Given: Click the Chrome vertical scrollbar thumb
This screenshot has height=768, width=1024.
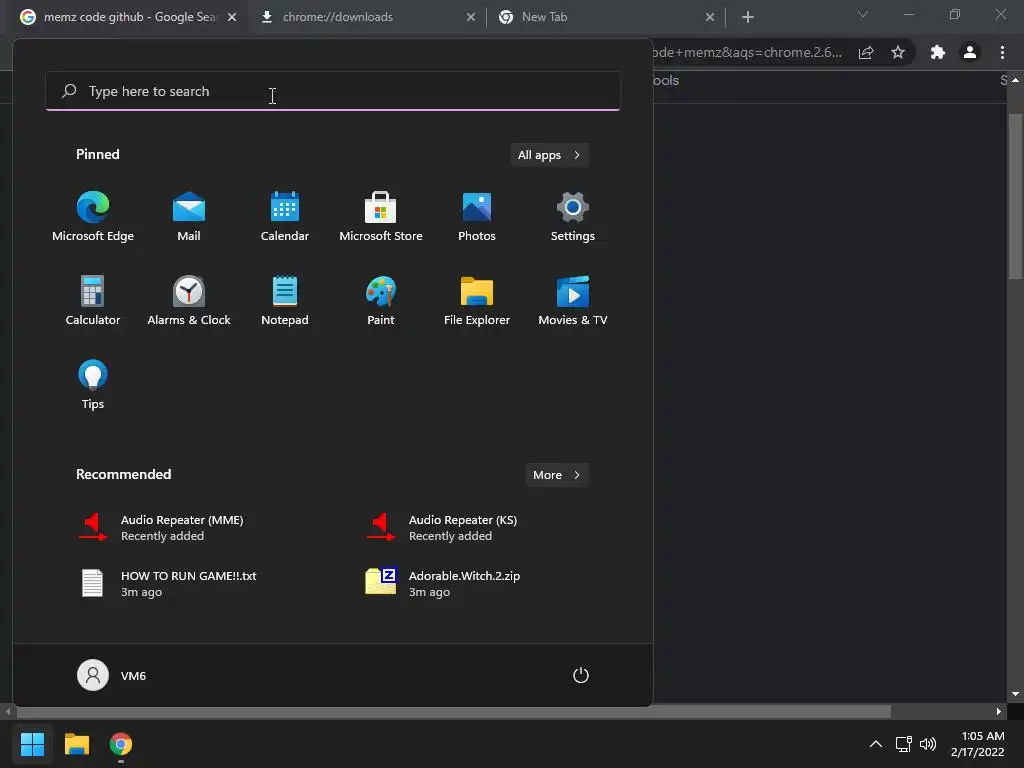Looking at the screenshot, I should [1015, 196].
